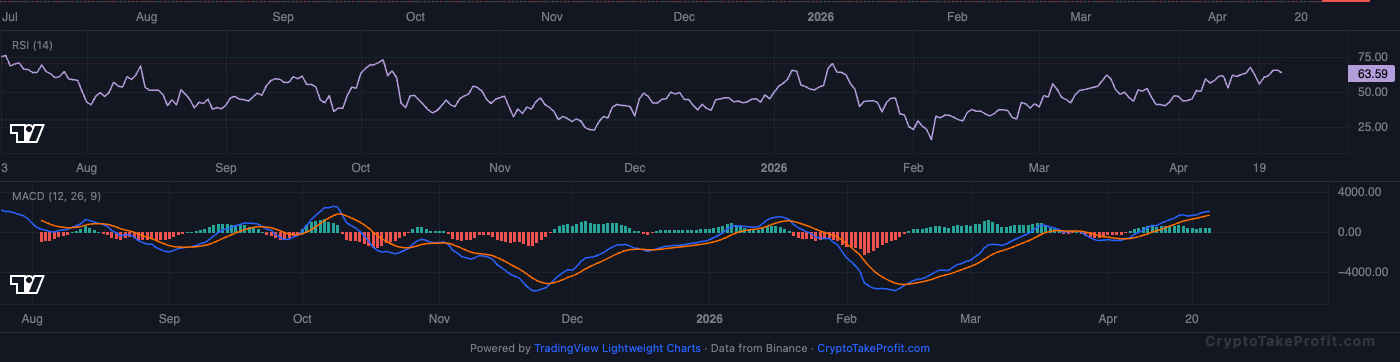Click the 2026 label on the RSI time axis
The height and width of the screenshot is (362, 1400).
(x=774, y=168)
